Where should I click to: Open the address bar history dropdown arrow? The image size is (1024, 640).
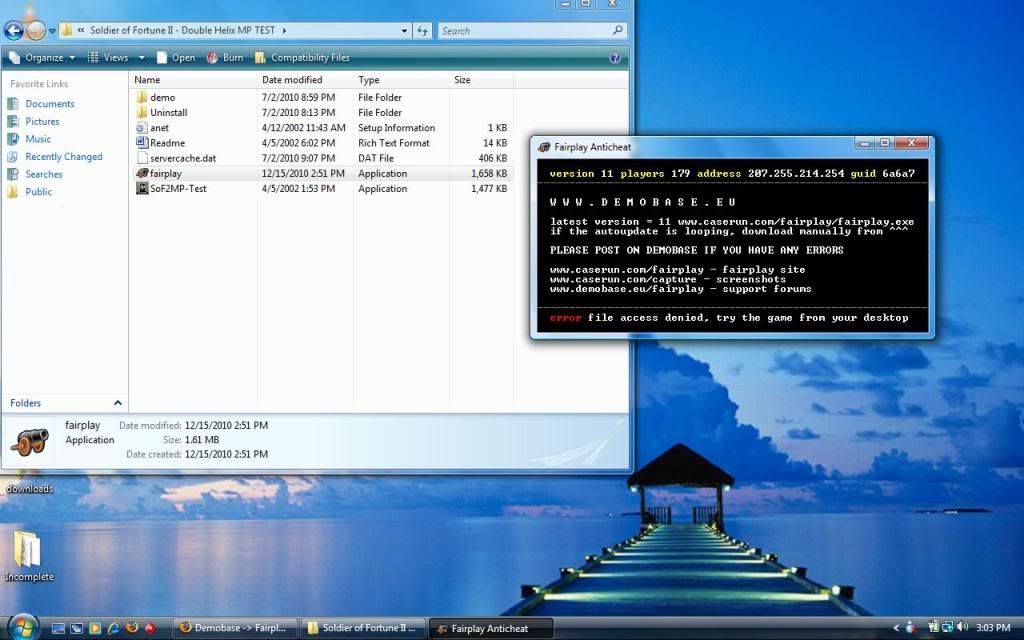point(404,31)
